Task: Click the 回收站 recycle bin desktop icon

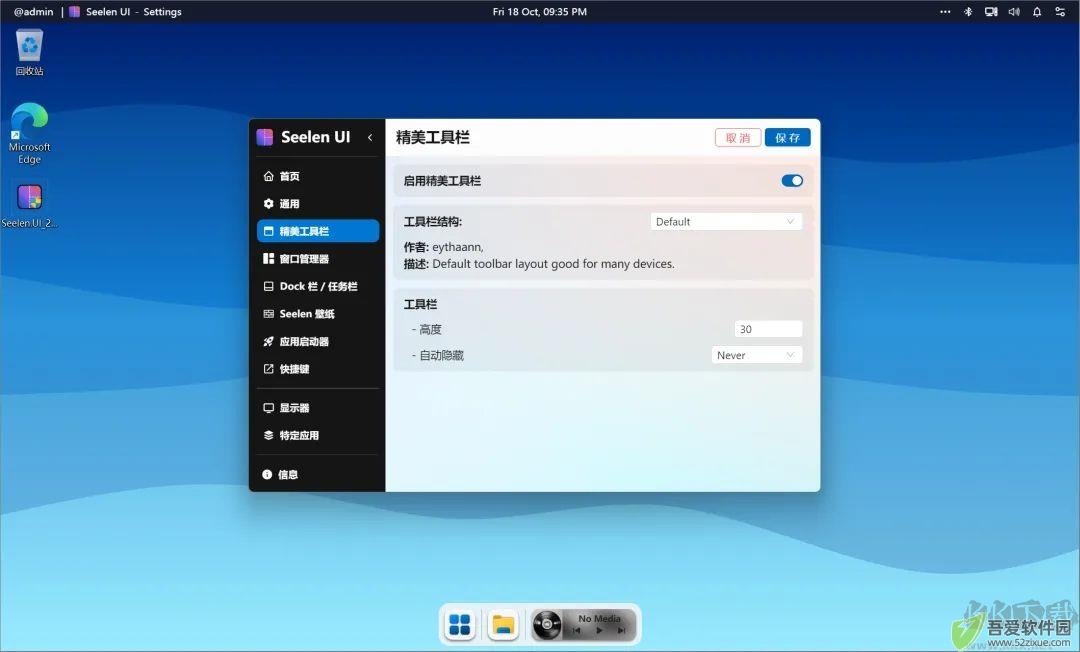Action: tap(30, 52)
